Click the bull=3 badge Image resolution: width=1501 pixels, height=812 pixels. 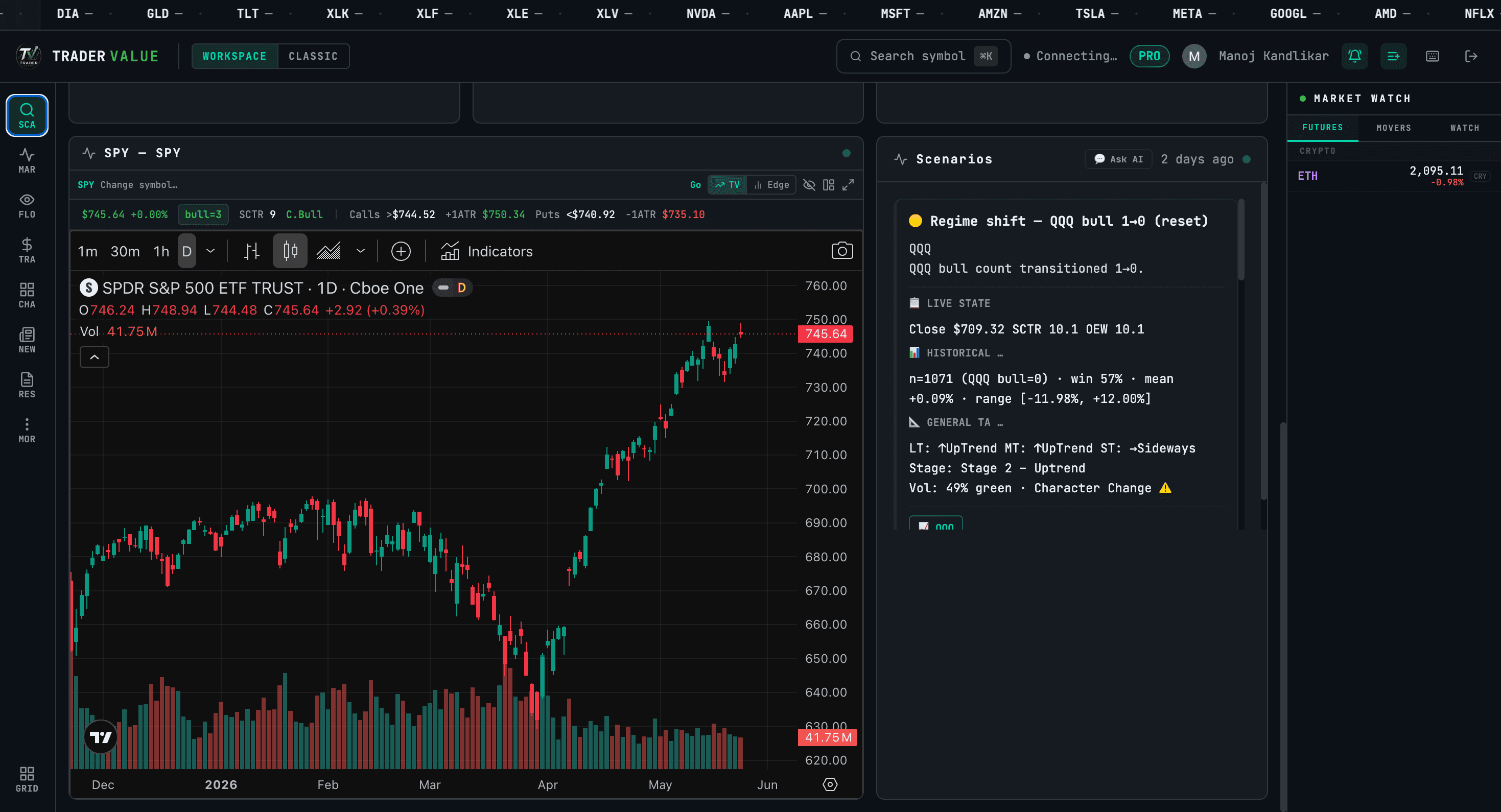pyautogui.click(x=203, y=214)
